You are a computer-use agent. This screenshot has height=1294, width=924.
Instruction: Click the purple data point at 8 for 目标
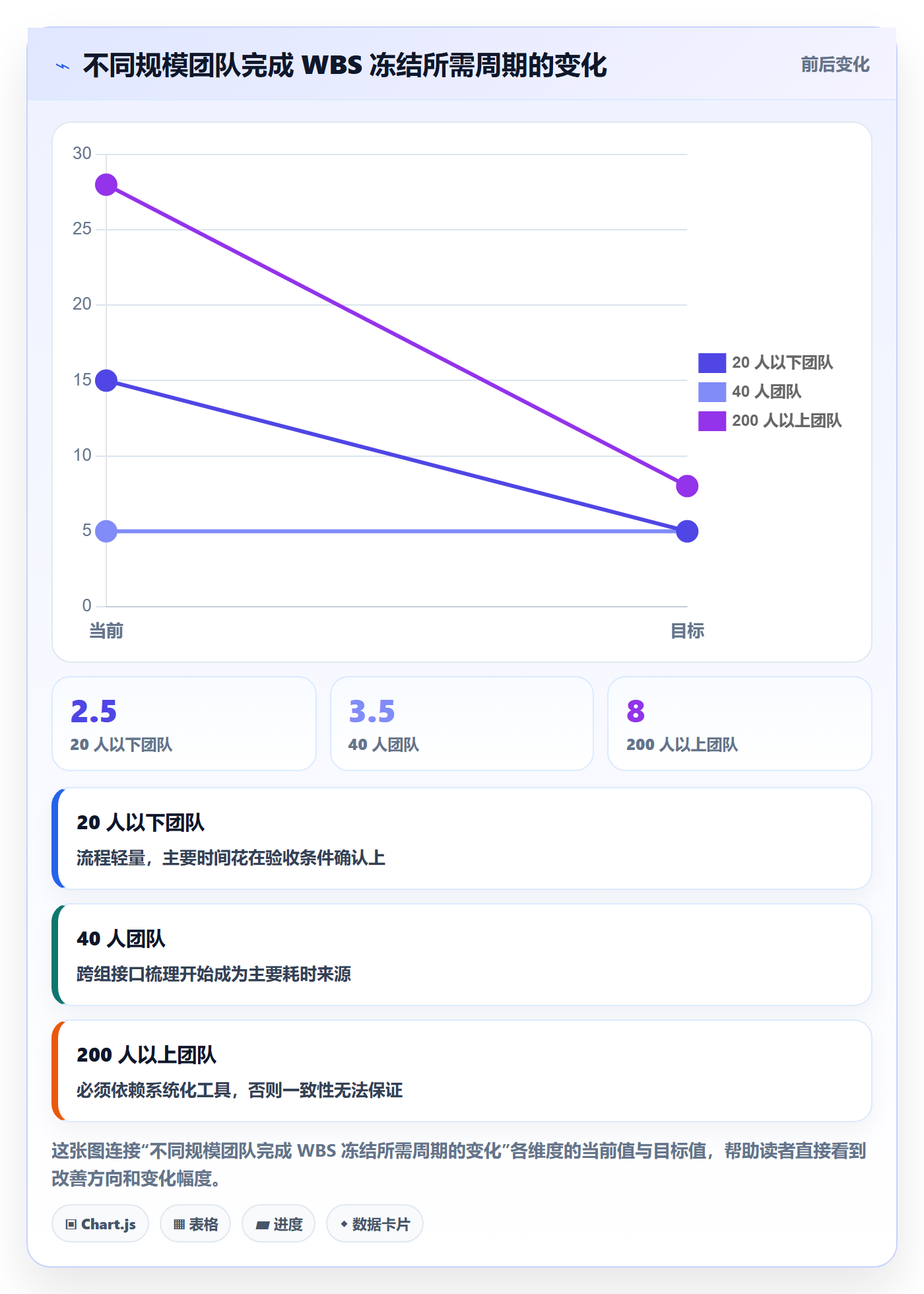click(687, 486)
